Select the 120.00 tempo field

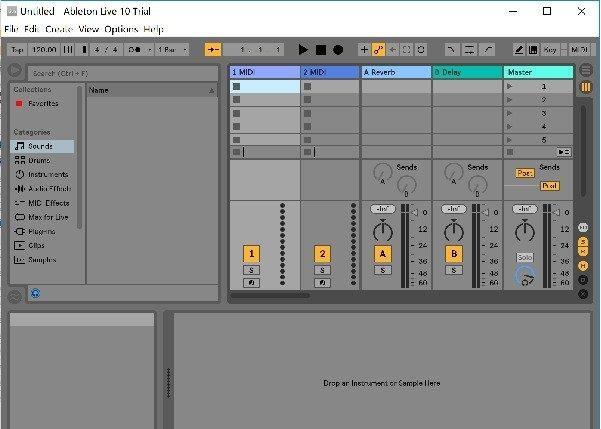click(44, 50)
